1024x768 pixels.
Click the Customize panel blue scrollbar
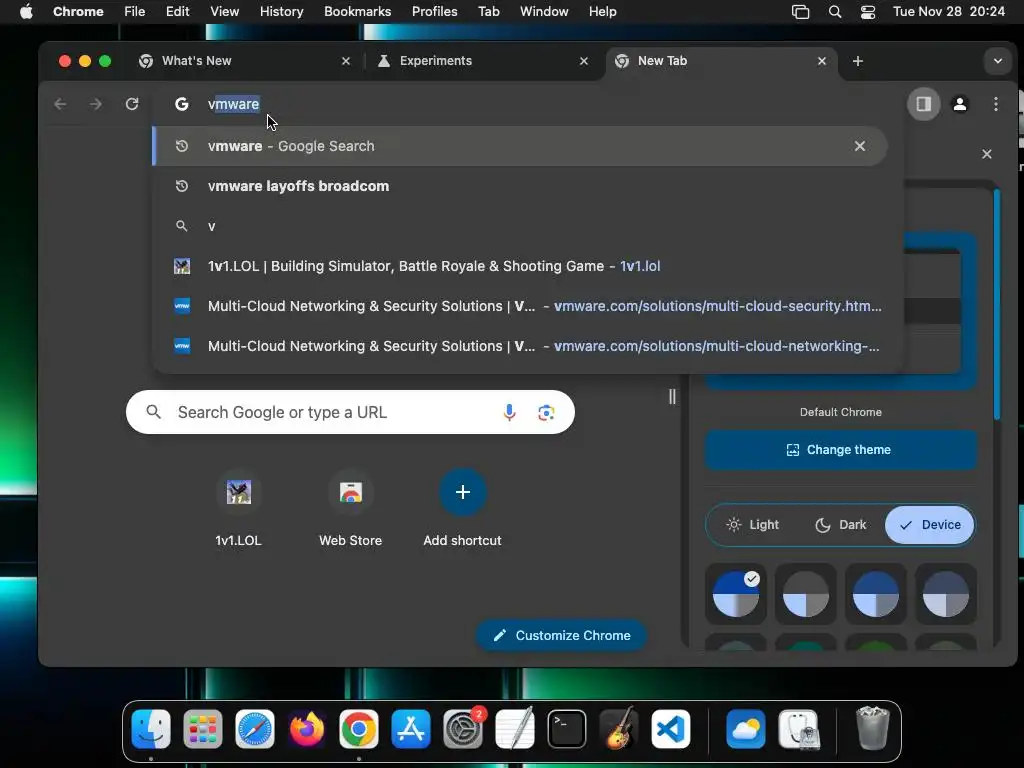[x=997, y=304]
